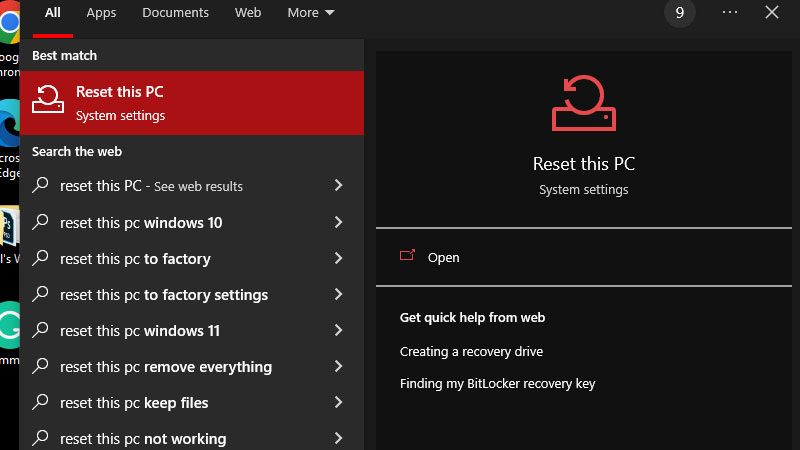Expand arrow for 'reset this pc to factory settings'
Viewport: 800px width, 450px height.
(338, 294)
